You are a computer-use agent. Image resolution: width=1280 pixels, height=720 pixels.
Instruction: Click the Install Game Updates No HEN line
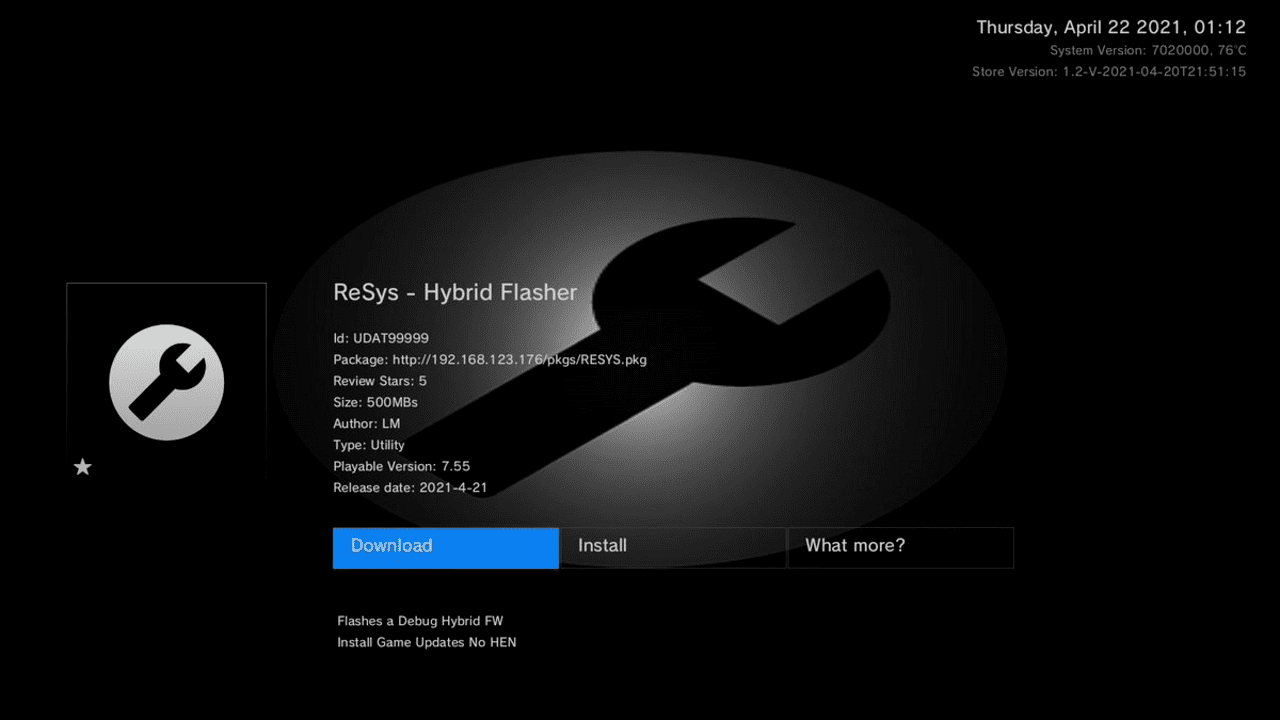click(x=426, y=642)
